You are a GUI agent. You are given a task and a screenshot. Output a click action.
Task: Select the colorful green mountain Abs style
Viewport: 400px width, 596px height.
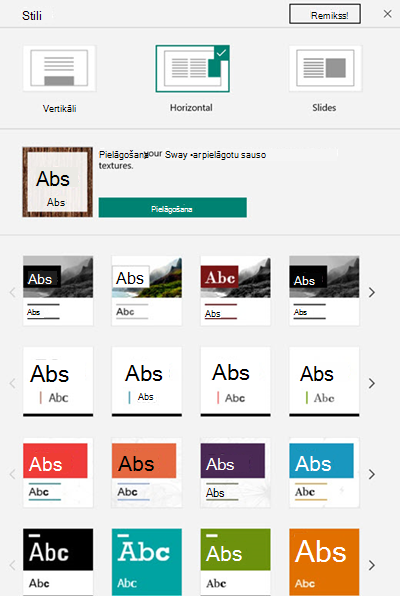coord(147,291)
